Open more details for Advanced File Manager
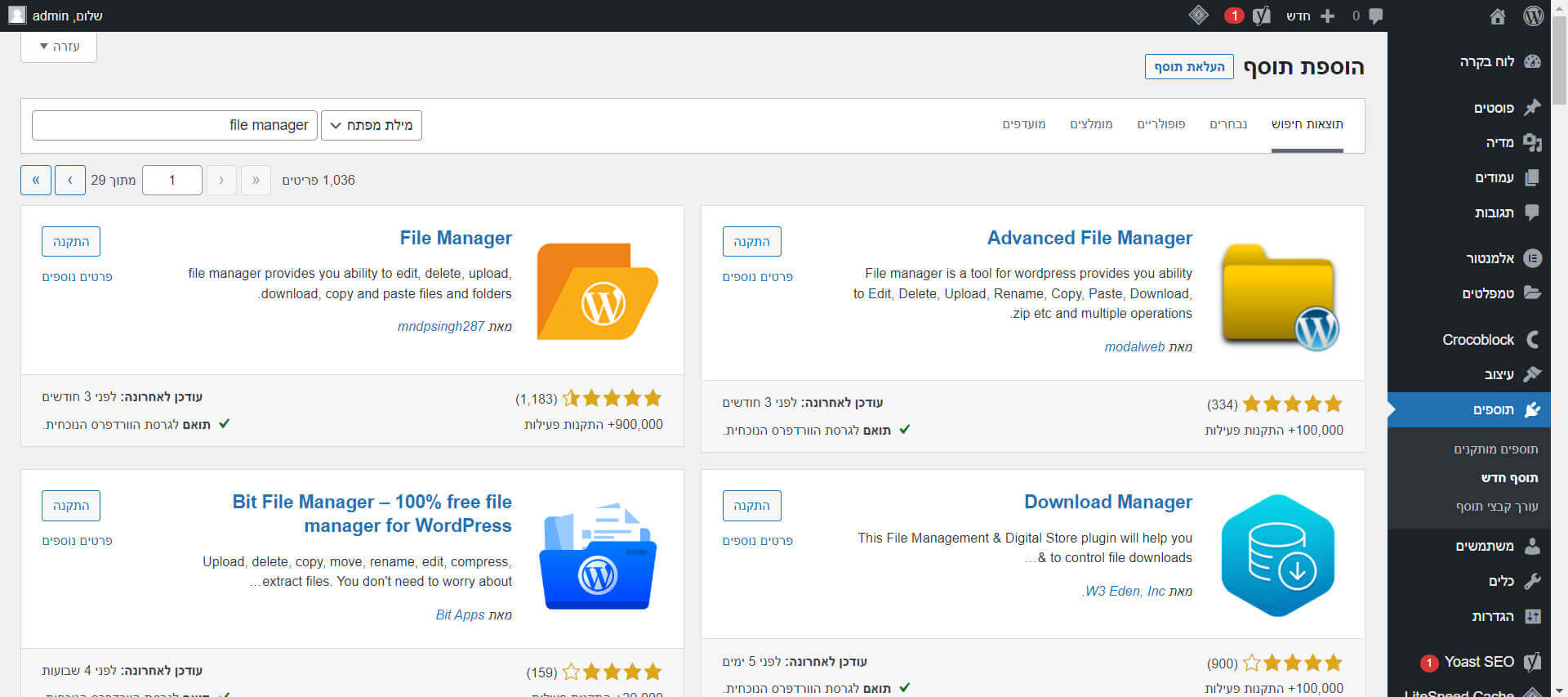 [758, 277]
